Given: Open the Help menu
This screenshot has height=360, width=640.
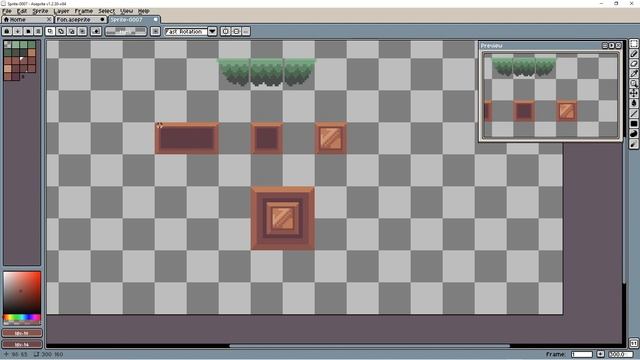Looking at the screenshot, I should pos(143,11).
